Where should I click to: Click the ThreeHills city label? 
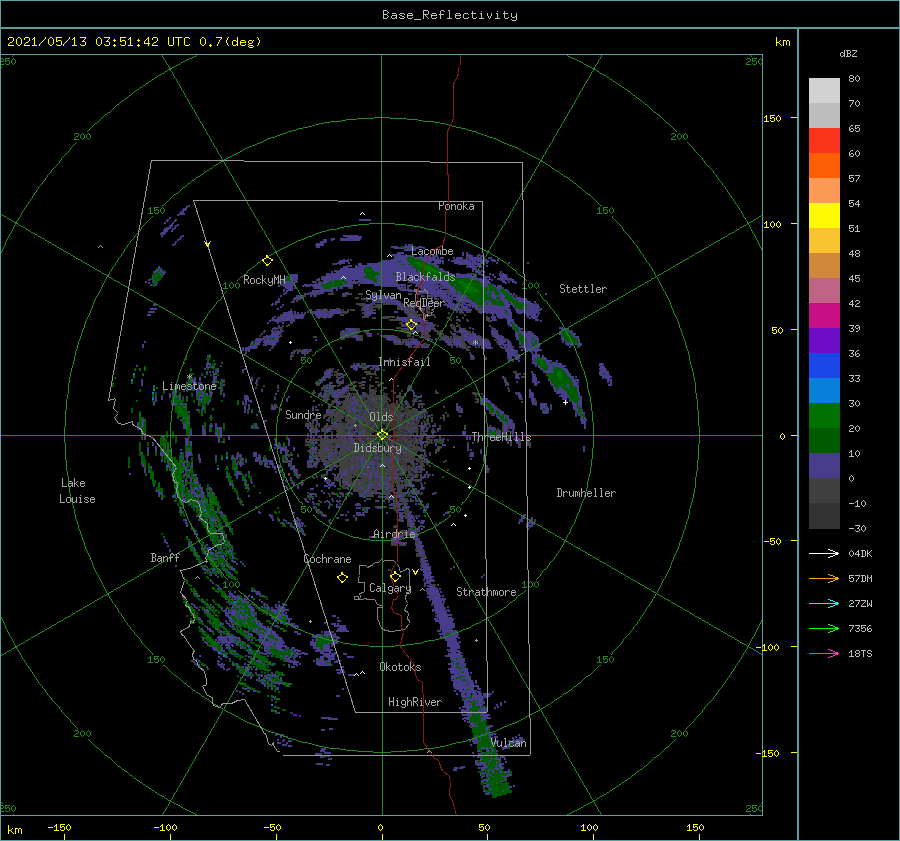point(501,437)
